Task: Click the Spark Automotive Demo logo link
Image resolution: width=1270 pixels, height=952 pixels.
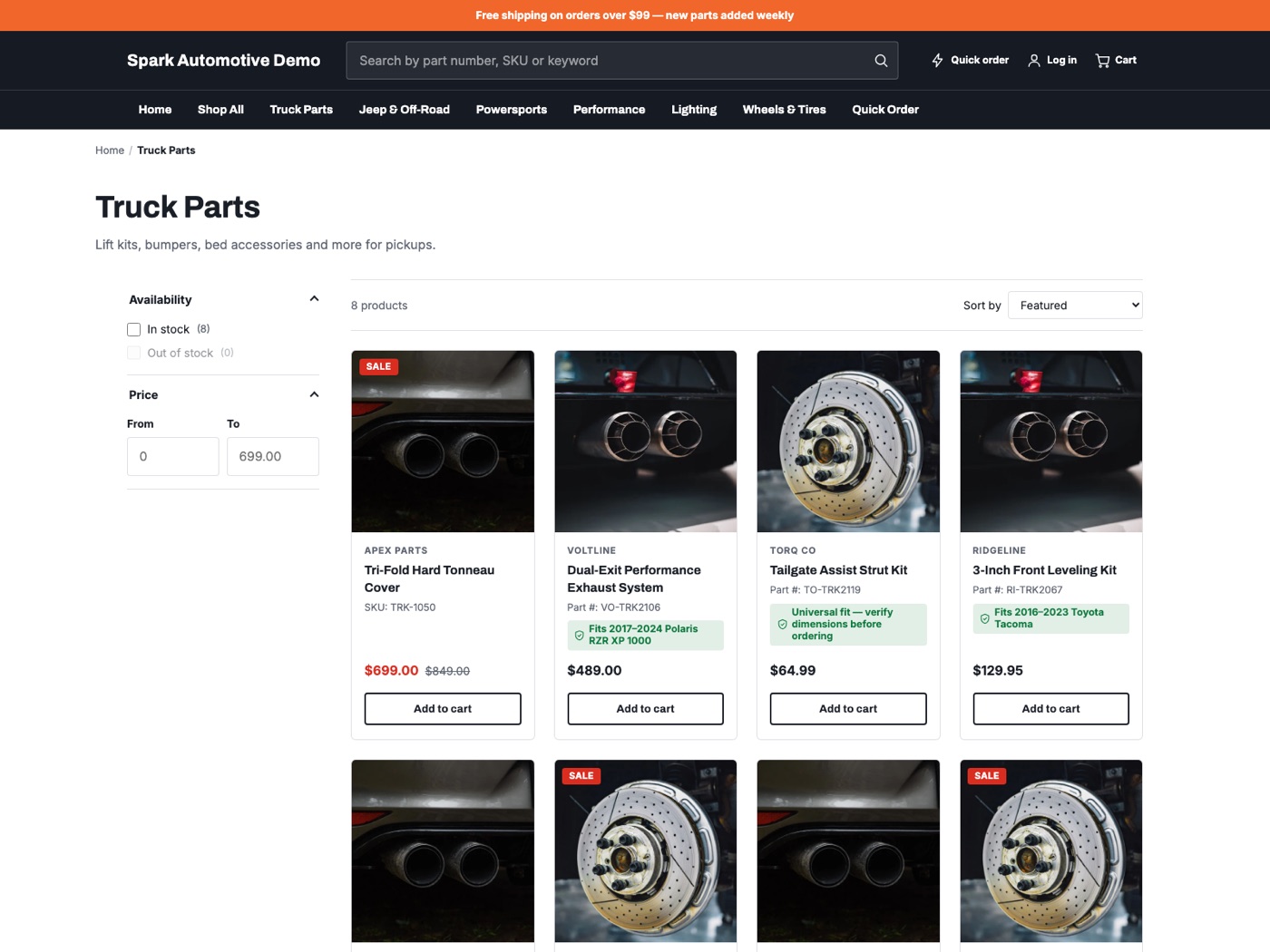Action: tap(223, 61)
